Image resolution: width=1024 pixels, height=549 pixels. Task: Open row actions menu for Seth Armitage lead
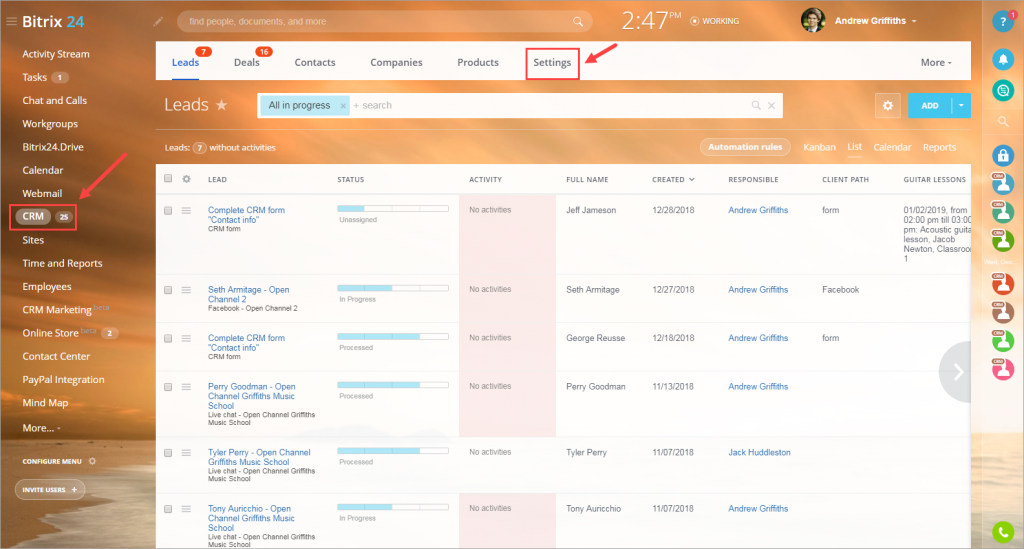186,290
